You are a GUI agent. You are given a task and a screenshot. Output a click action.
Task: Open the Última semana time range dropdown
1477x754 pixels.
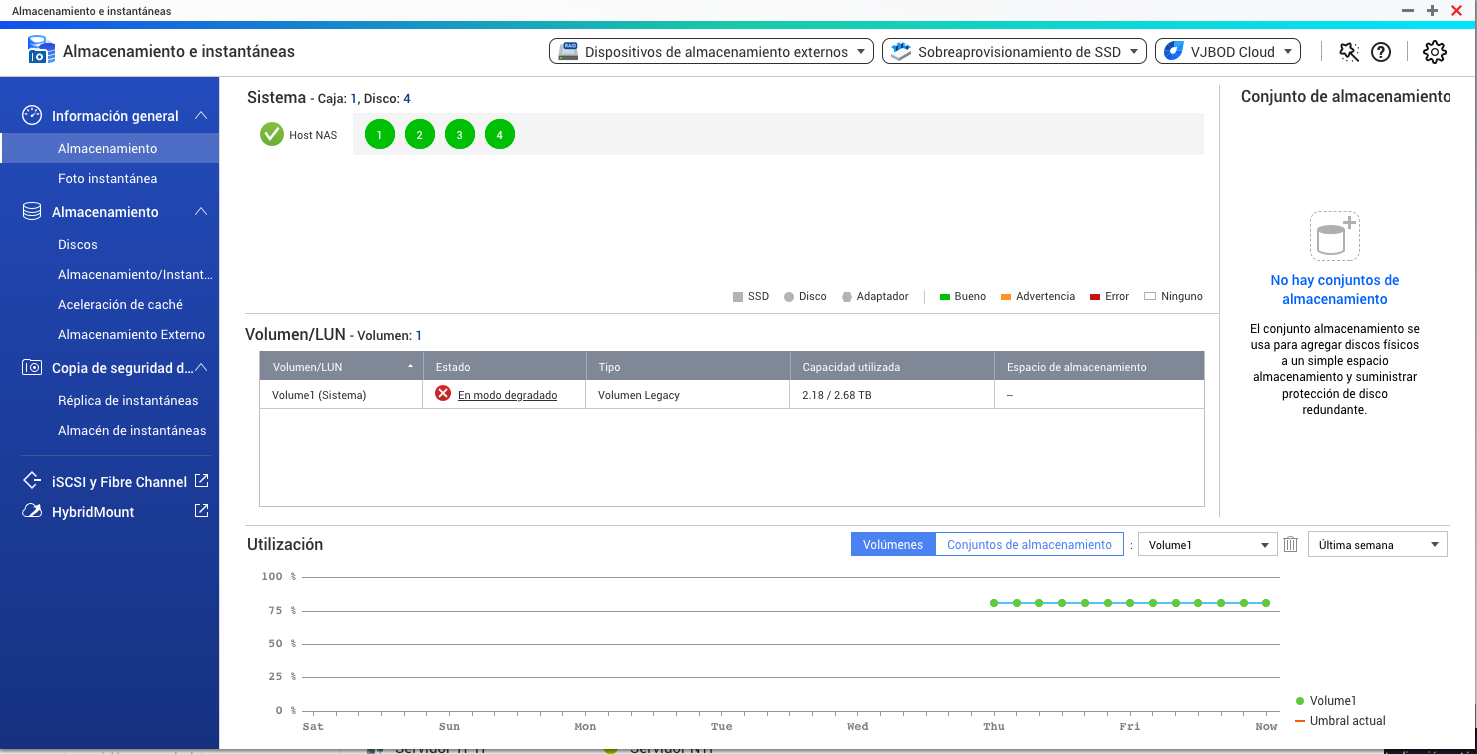(x=1377, y=545)
